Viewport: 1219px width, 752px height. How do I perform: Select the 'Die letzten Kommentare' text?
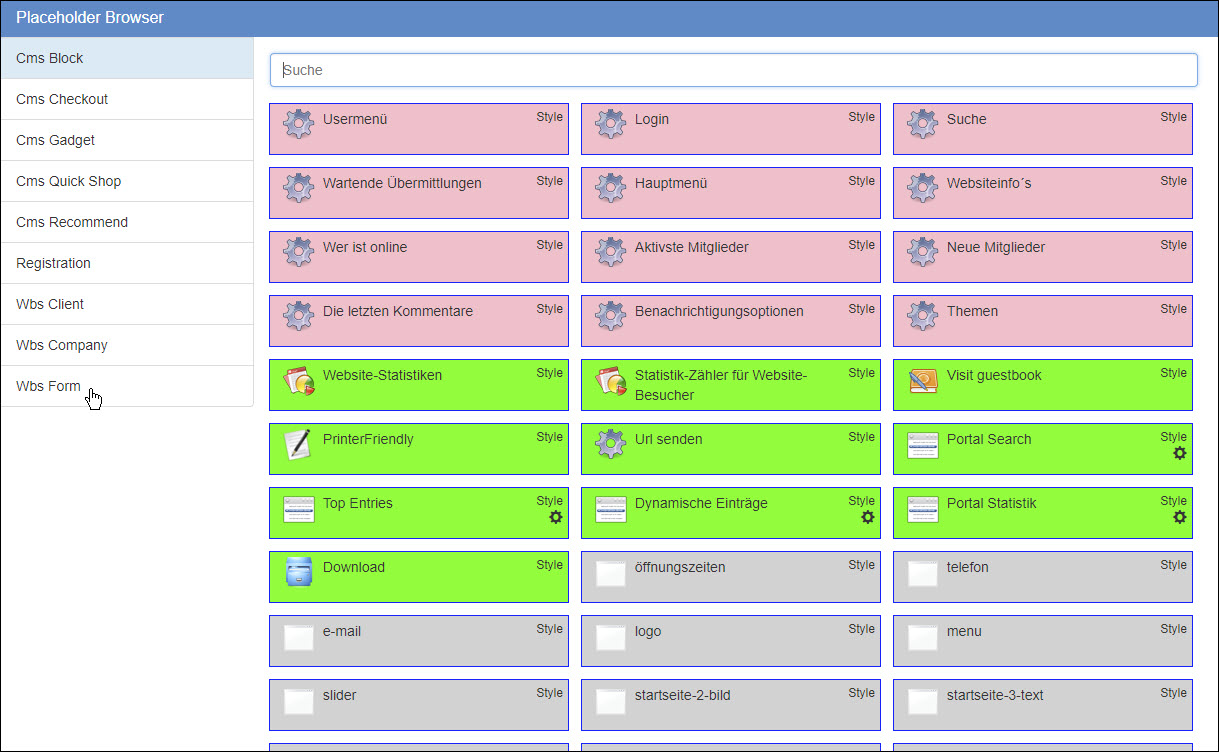(x=398, y=311)
